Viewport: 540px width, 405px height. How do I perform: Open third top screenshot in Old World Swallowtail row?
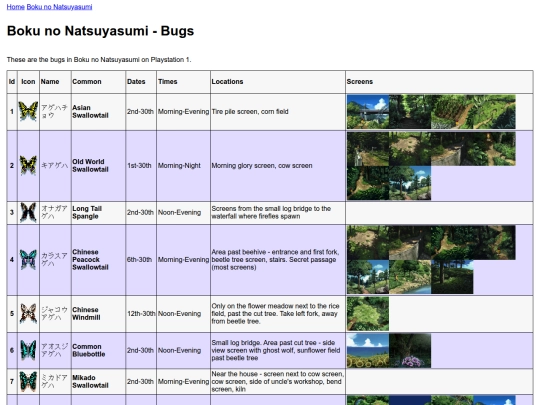pyautogui.click(x=452, y=149)
